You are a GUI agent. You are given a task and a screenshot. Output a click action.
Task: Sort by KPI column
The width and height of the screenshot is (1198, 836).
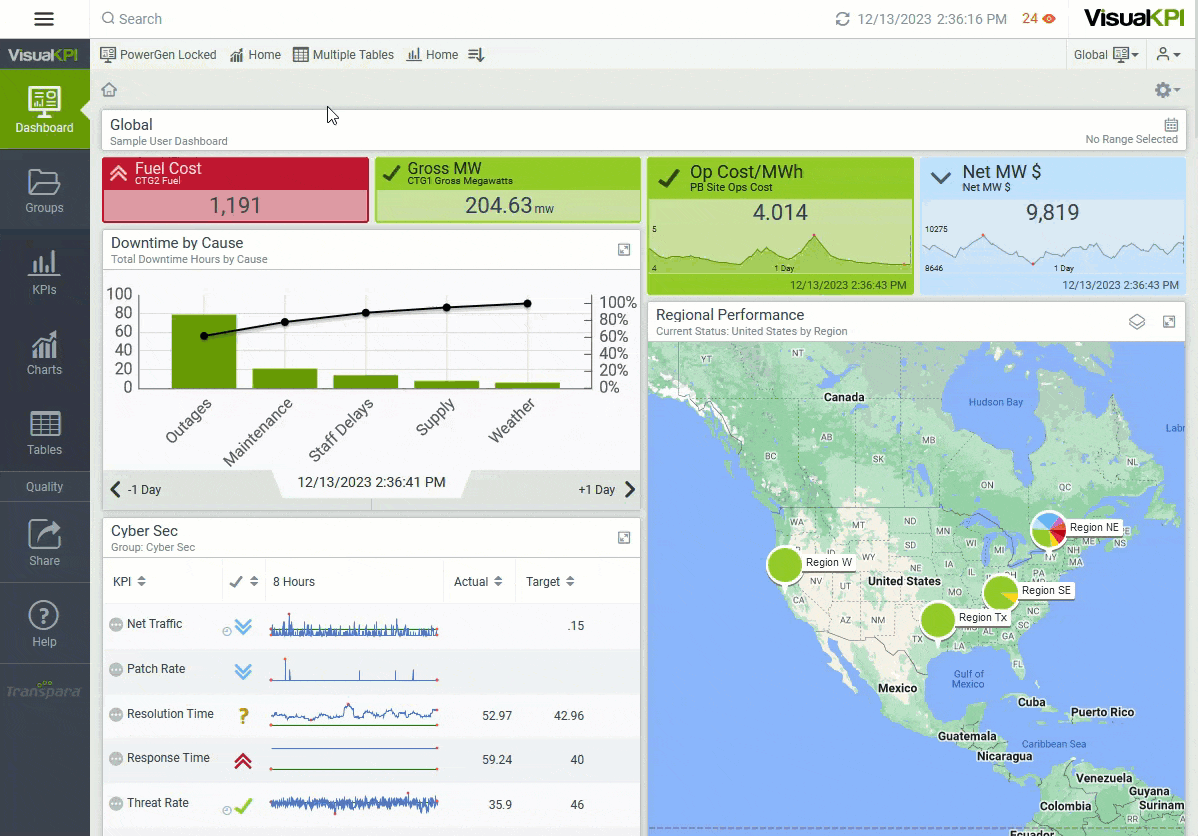pyautogui.click(x=129, y=582)
